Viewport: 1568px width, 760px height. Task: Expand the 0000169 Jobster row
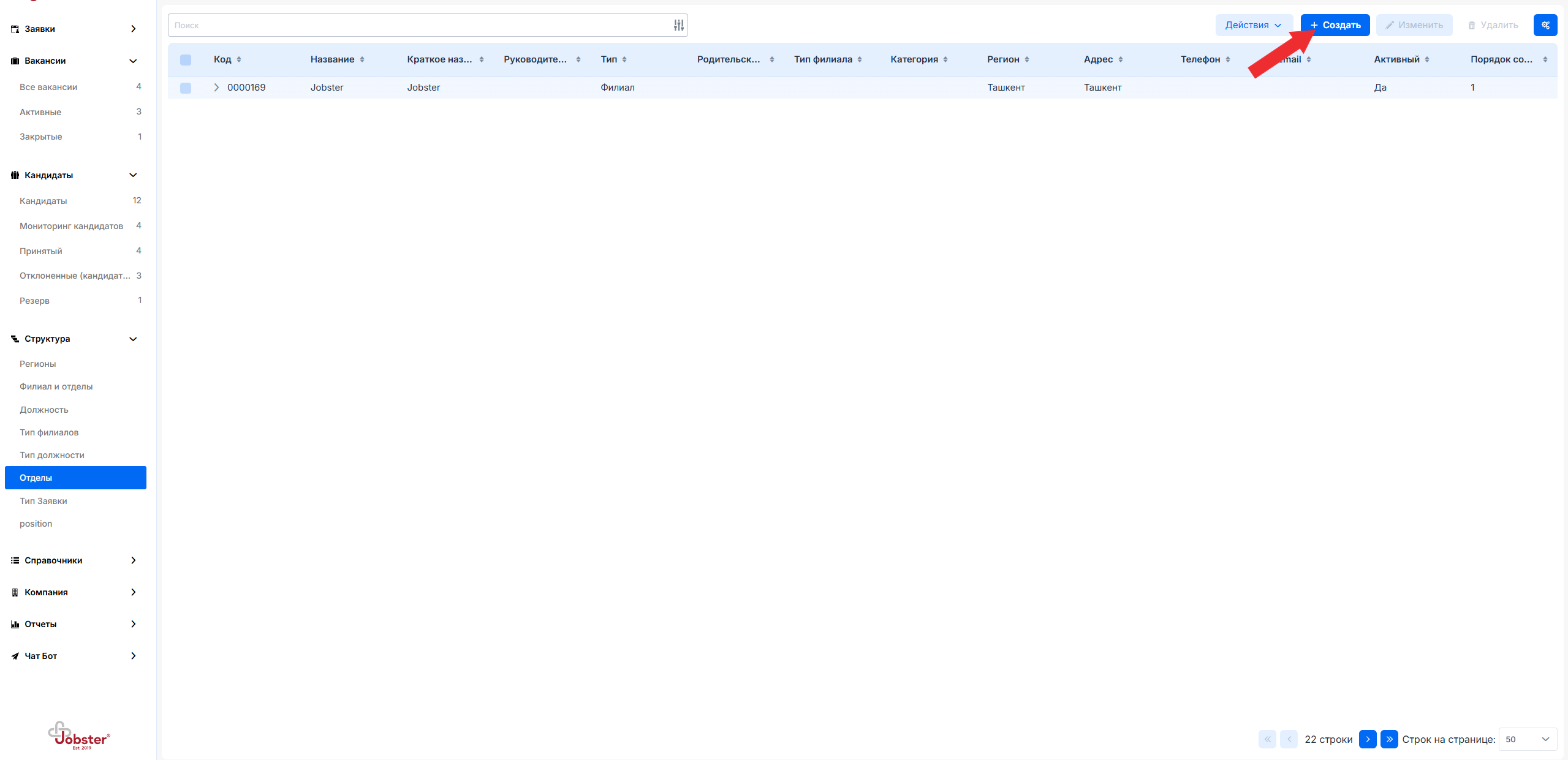point(216,88)
